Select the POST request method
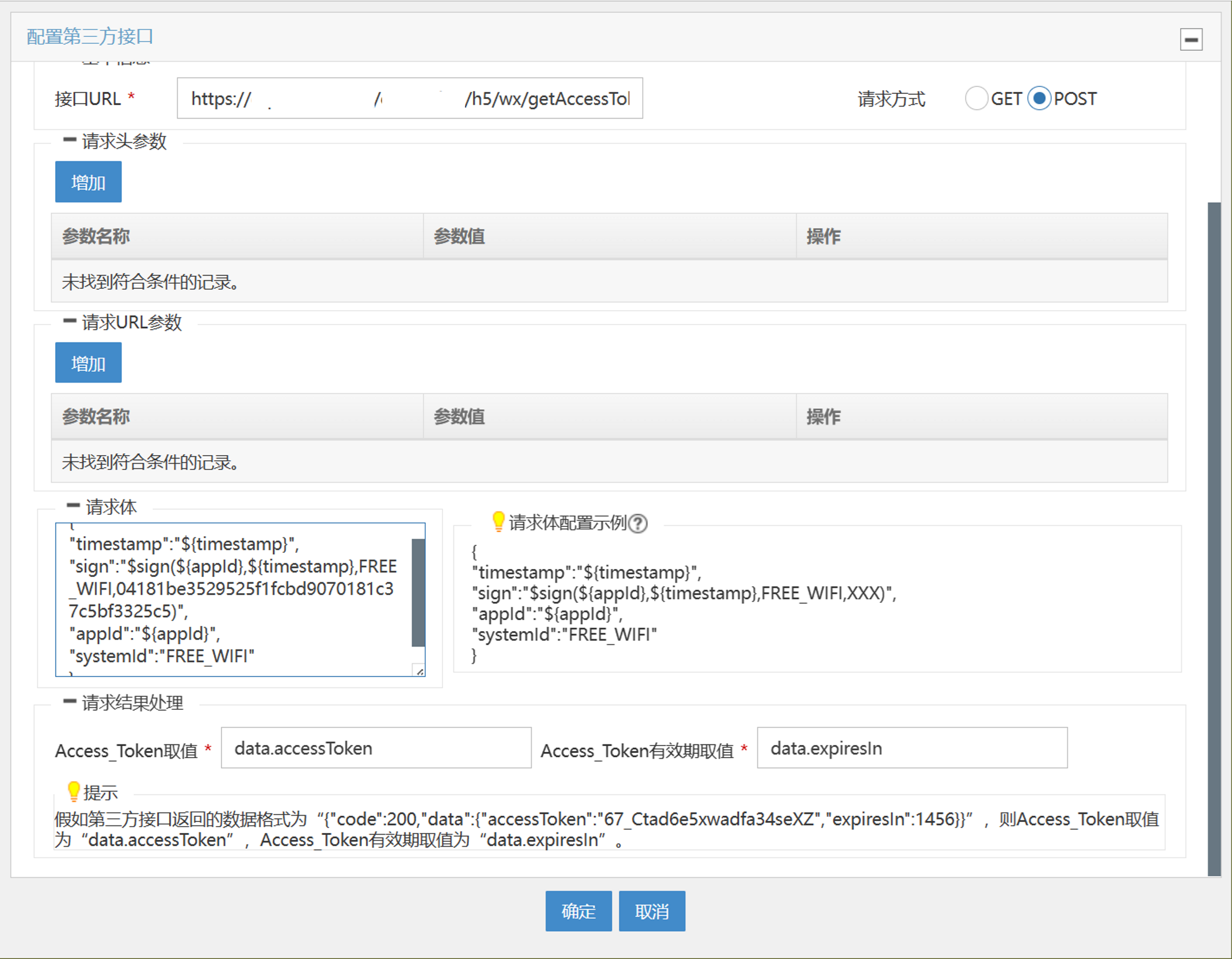 (1039, 98)
